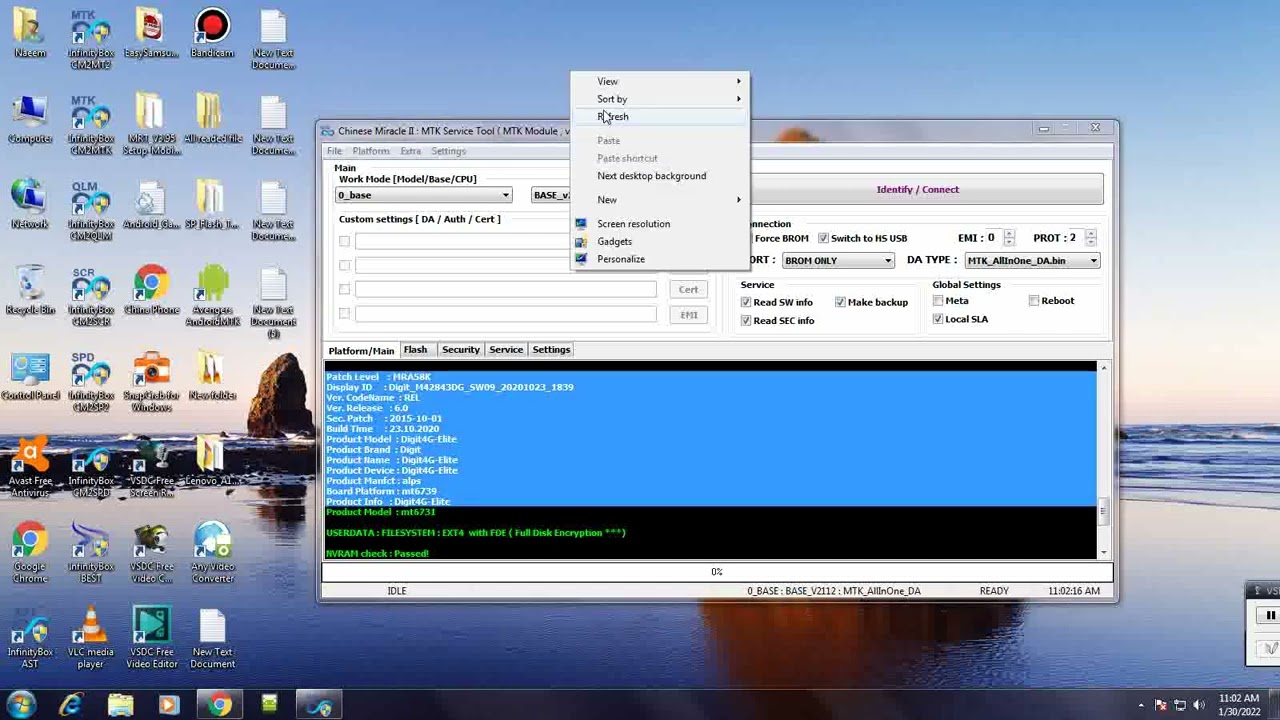Open the Recycle Bin desktop icon

30,291
